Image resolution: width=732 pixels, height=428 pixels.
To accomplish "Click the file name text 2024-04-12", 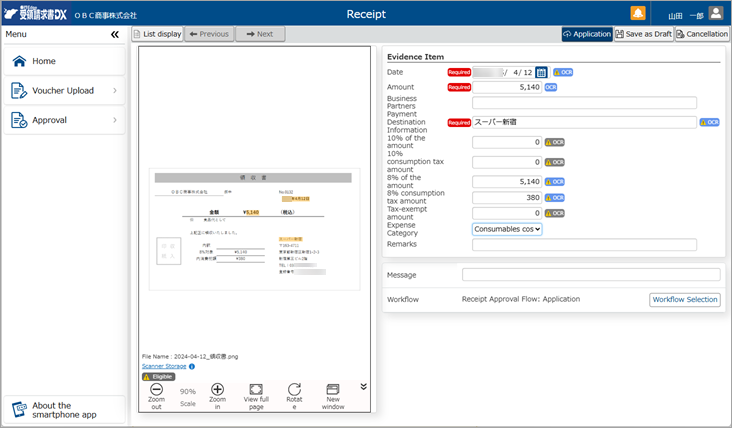I will click(x=206, y=357).
